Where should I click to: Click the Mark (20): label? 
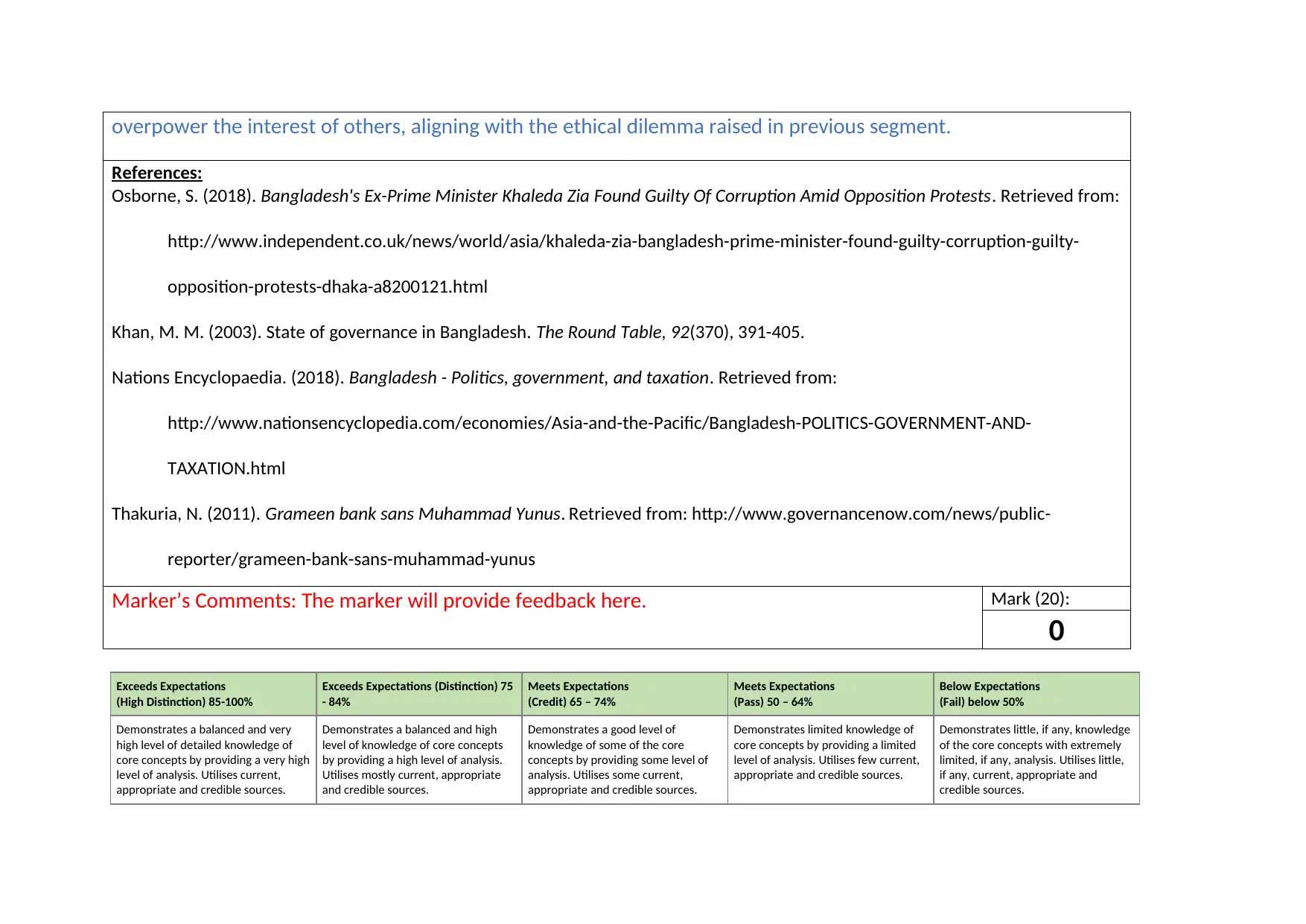[x=1029, y=599]
